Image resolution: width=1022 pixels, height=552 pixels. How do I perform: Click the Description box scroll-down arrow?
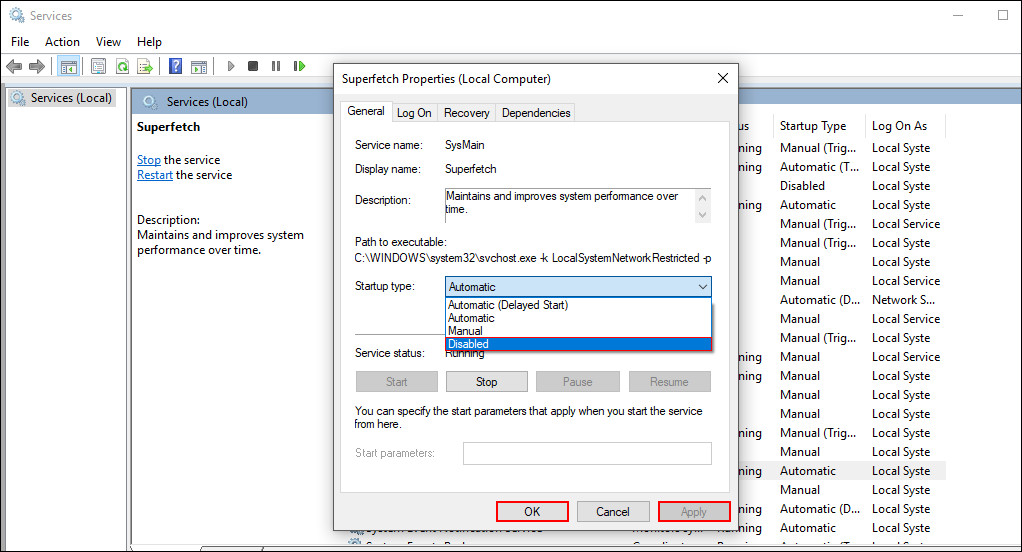702,214
